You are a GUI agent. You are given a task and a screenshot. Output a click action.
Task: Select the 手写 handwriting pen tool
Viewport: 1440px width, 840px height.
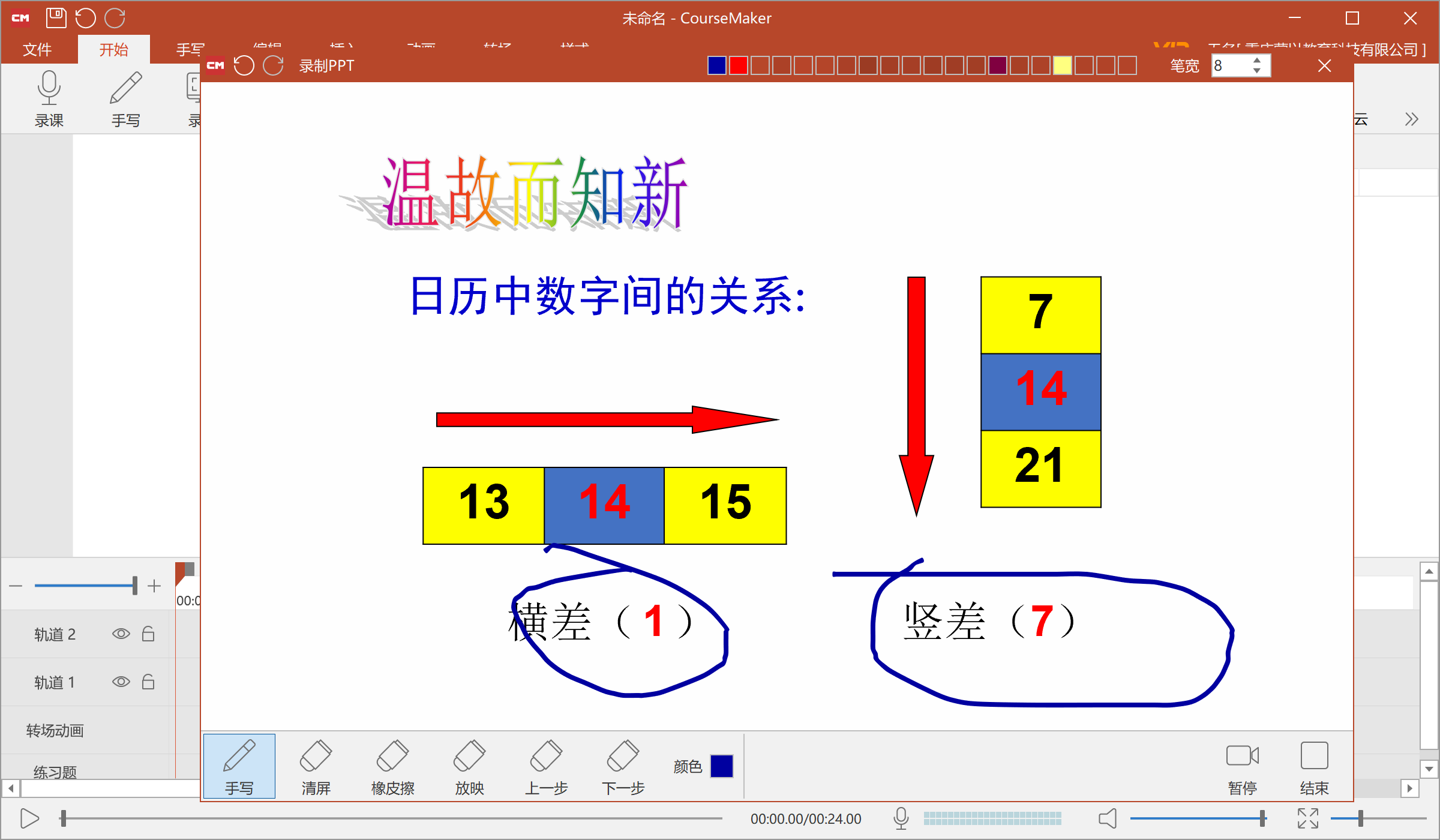pos(238,766)
